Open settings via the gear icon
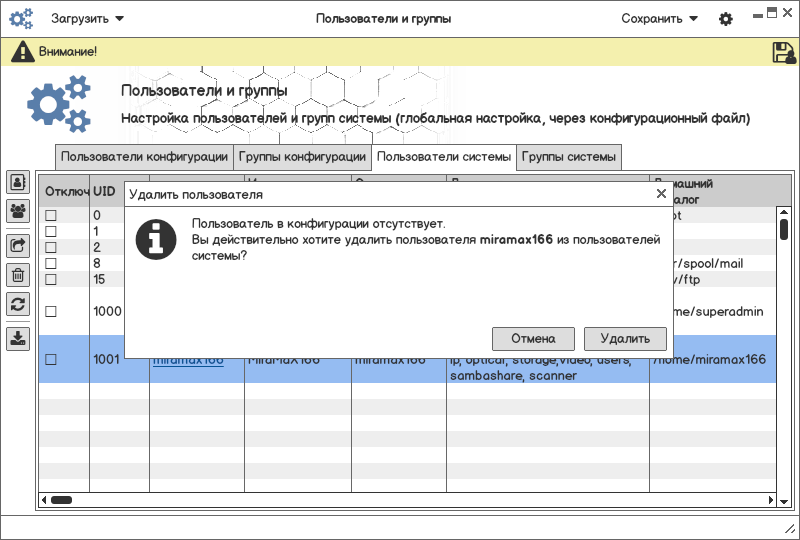 [x=726, y=19]
